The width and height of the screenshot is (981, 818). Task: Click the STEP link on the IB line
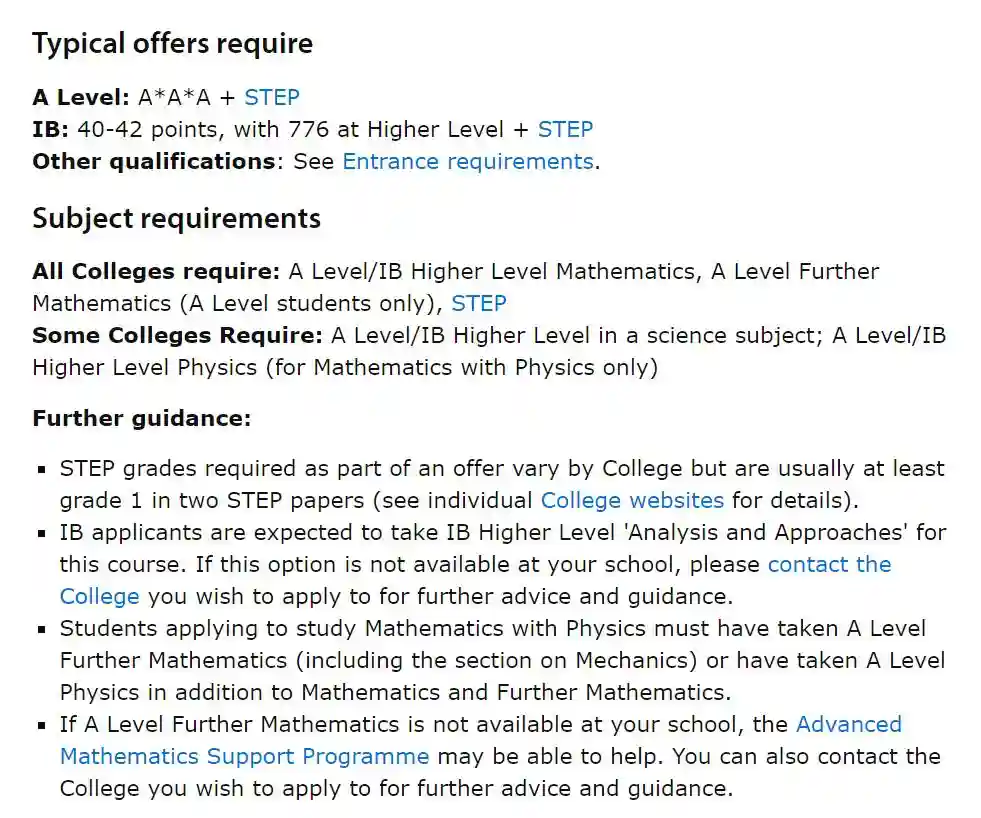tap(565, 129)
